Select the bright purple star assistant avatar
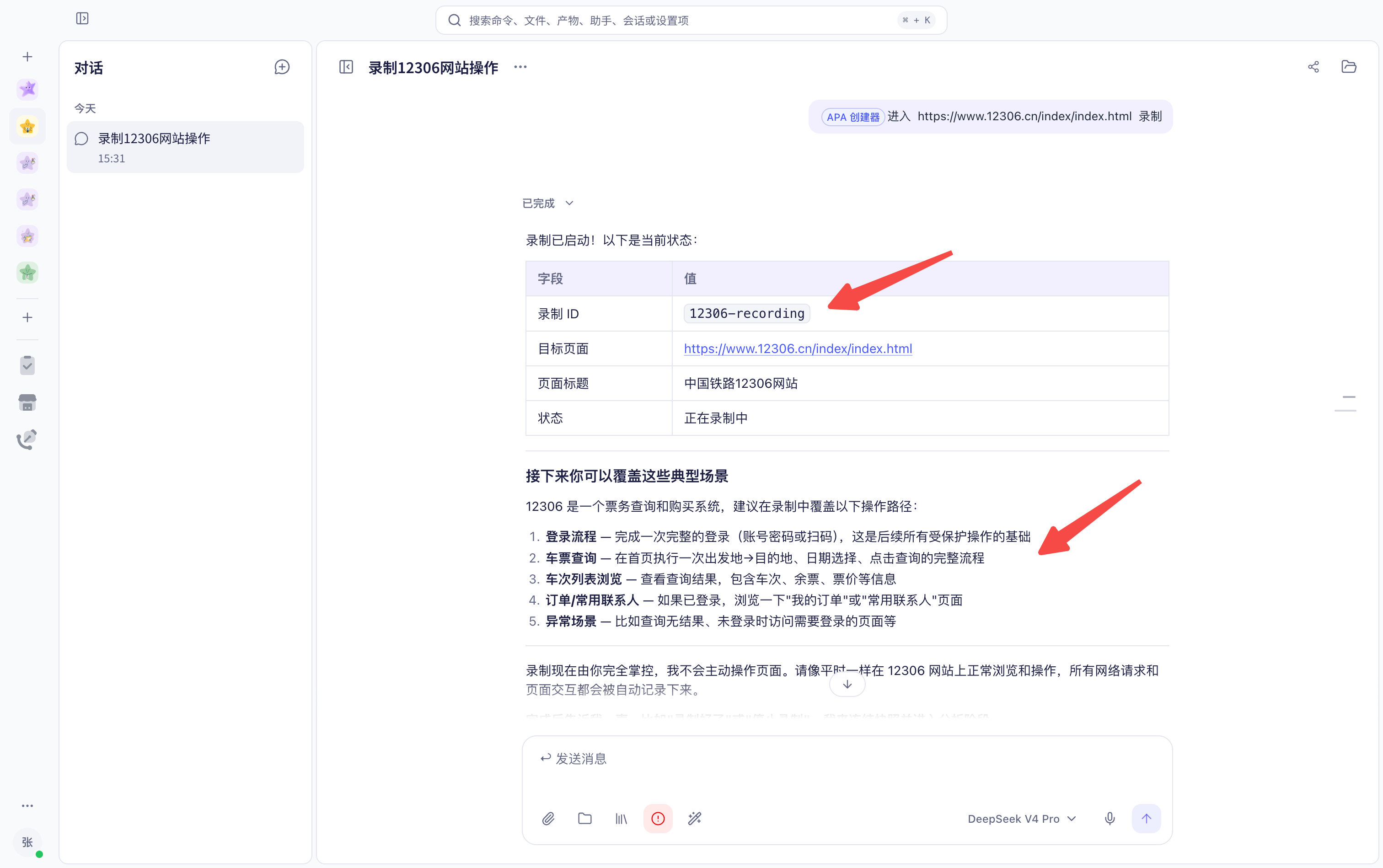This screenshot has height=868, width=1383. click(x=27, y=89)
